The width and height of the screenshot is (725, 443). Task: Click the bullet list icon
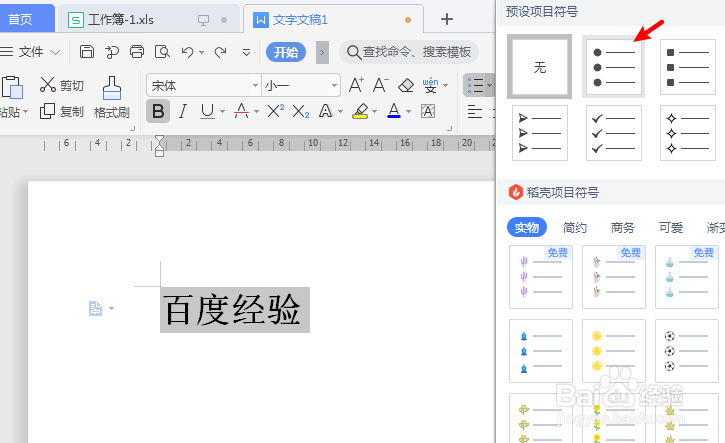pyautogui.click(x=475, y=85)
